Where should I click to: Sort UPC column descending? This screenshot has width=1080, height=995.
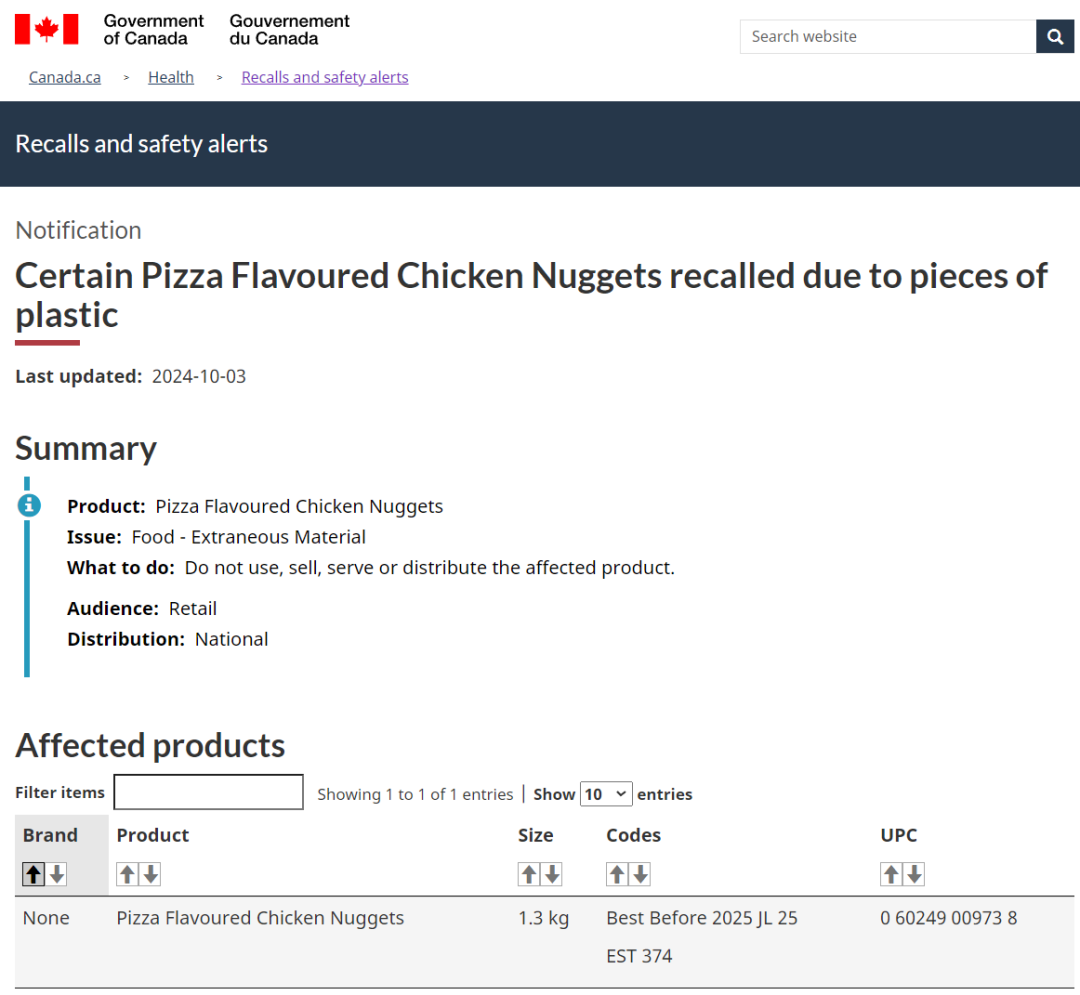(915, 874)
